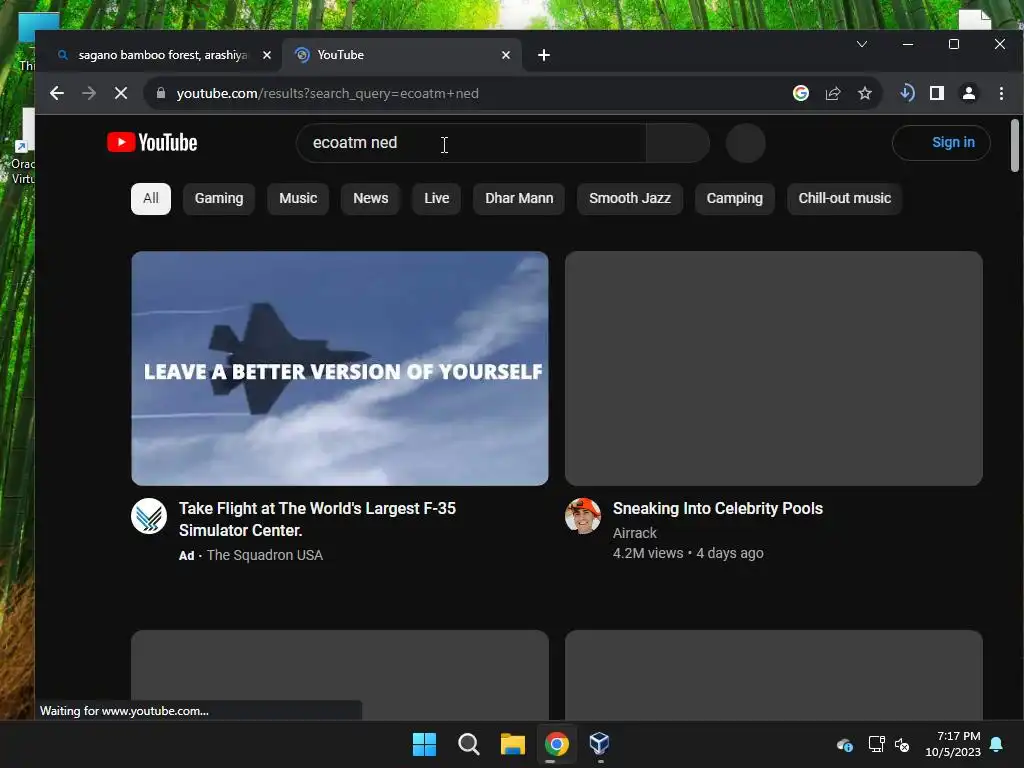Open the Chrome three-dot menu
Image resolution: width=1024 pixels, height=768 pixels.
click(x=1001, y=93)
